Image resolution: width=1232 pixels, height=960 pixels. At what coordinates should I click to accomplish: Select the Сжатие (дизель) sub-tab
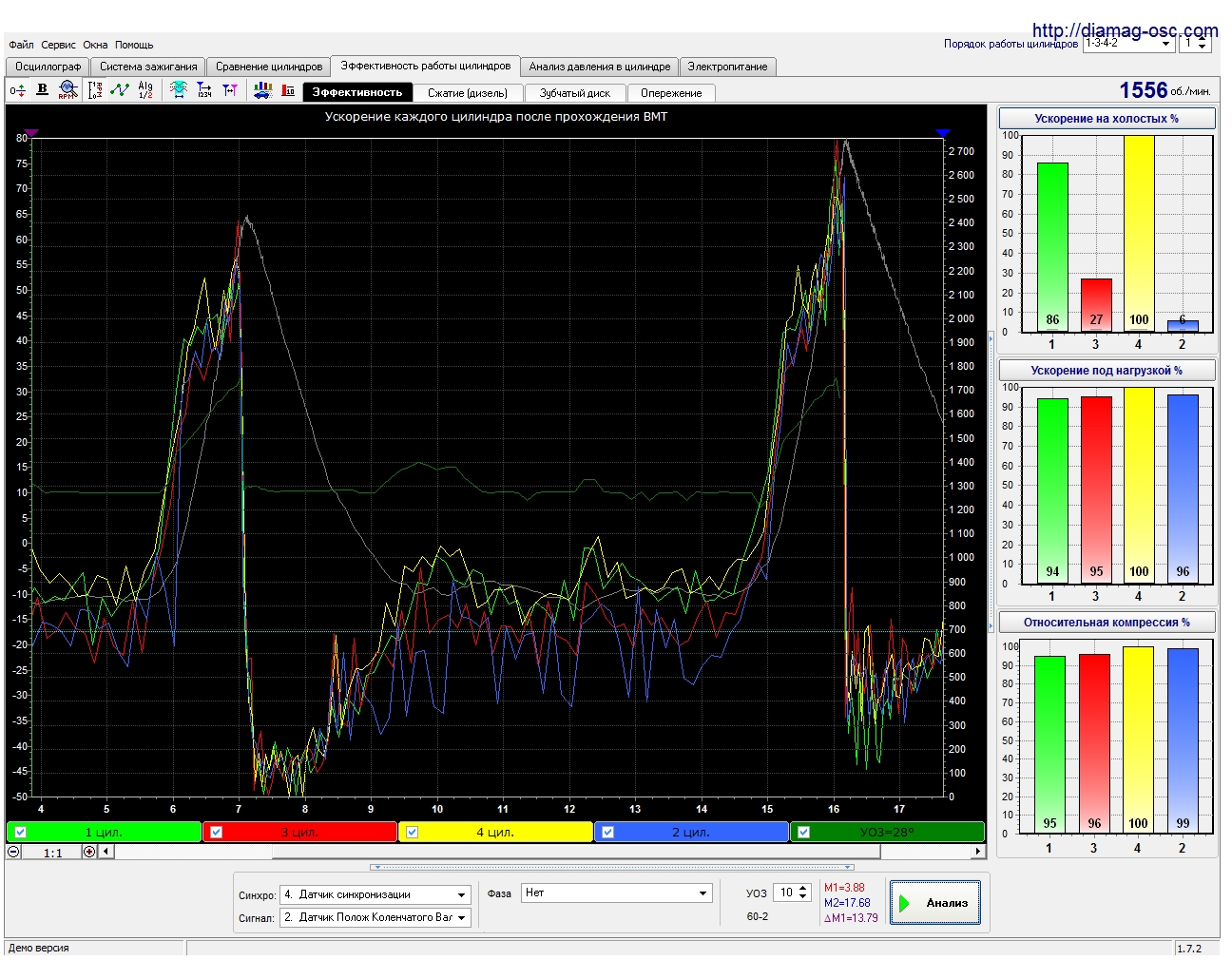[468, 93]
